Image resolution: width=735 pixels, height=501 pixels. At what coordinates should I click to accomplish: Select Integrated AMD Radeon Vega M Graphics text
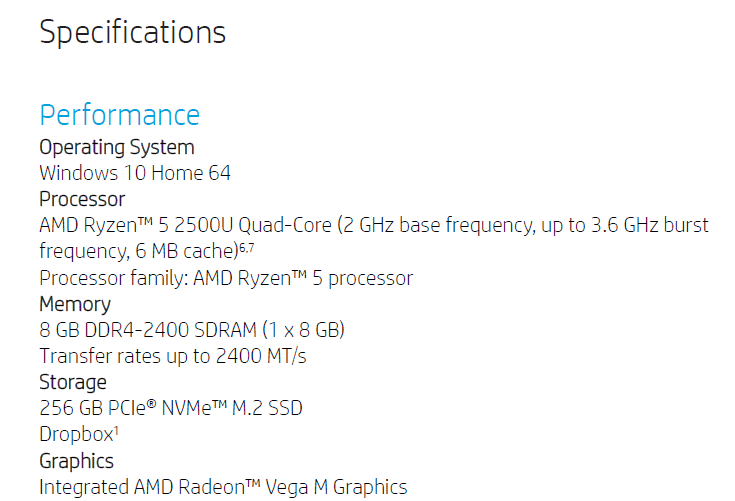pos(223,487)
